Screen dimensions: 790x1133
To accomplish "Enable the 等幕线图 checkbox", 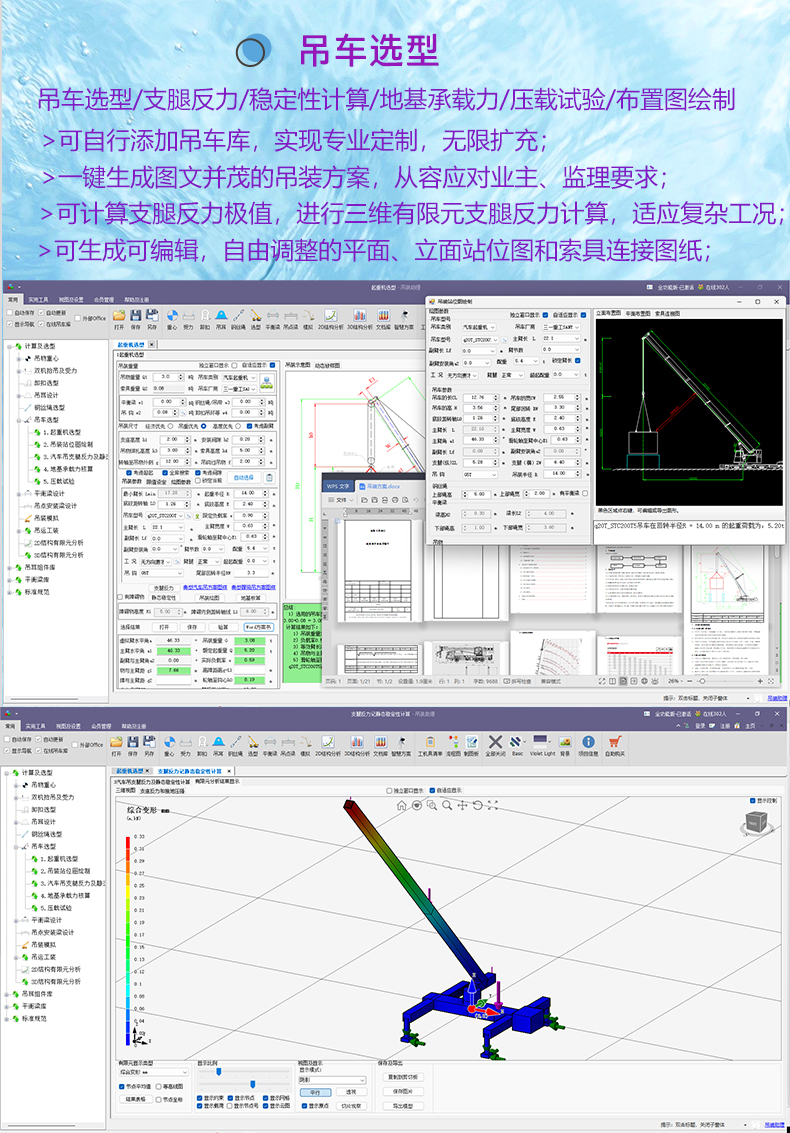I will tap(160, 1085).
